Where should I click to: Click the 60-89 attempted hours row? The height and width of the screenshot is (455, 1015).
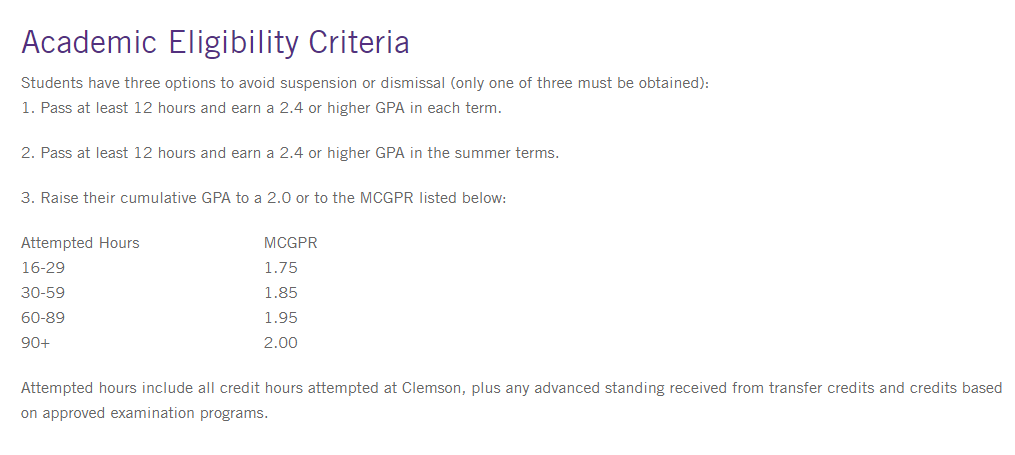[x=43, y=318]
